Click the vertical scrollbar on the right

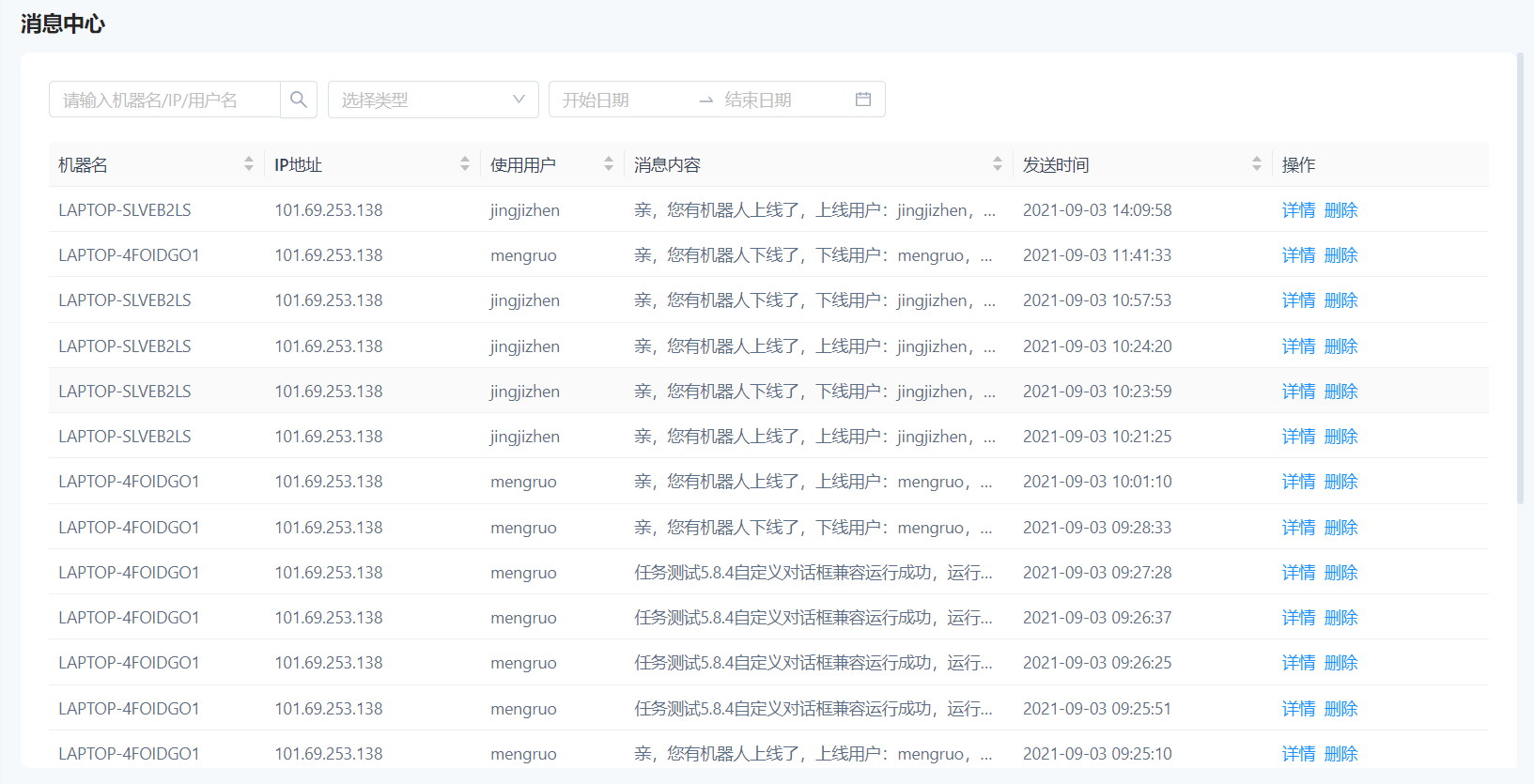pos(1521,282)
